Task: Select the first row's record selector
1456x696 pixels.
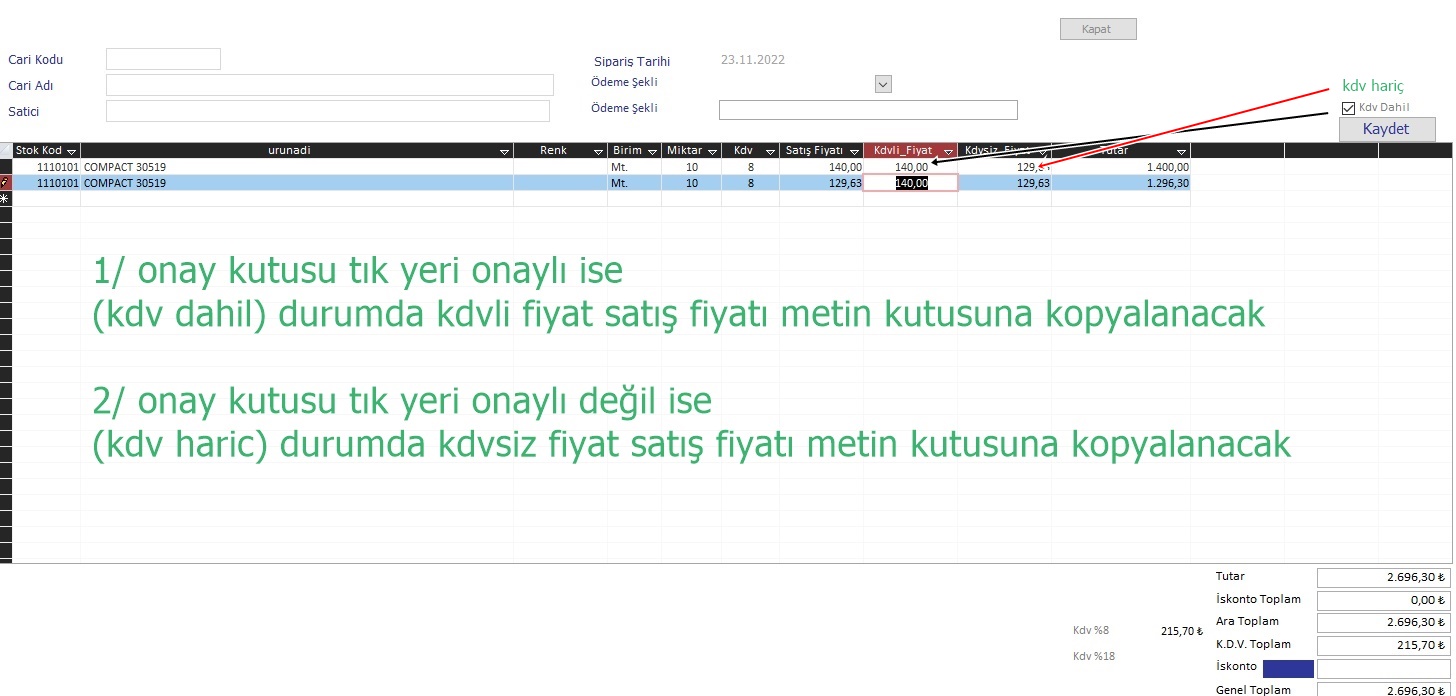Action: pos(6,167)
